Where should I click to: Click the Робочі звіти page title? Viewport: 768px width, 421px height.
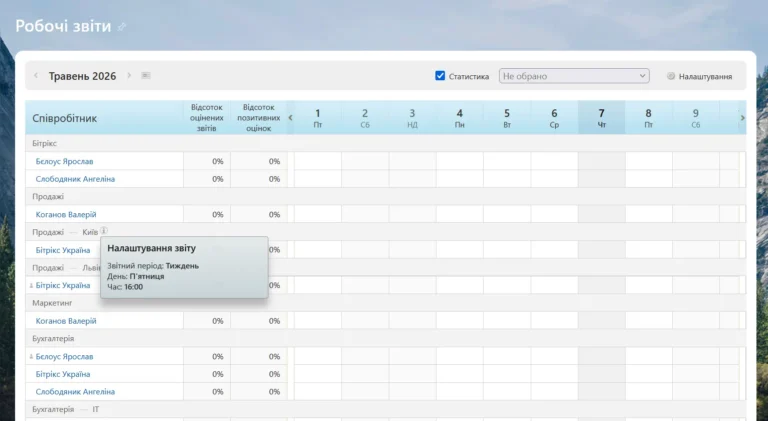click(x=63, y=26)
